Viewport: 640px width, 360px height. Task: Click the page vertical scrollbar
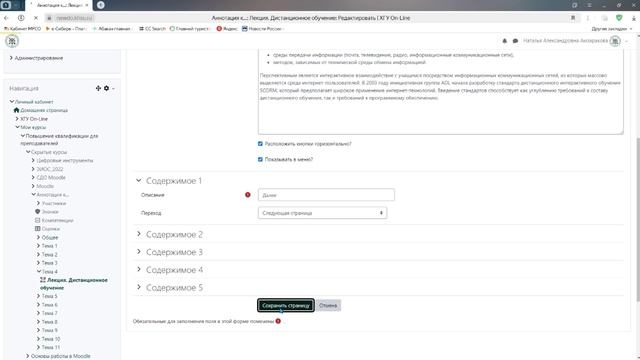(x=638, y=219)
